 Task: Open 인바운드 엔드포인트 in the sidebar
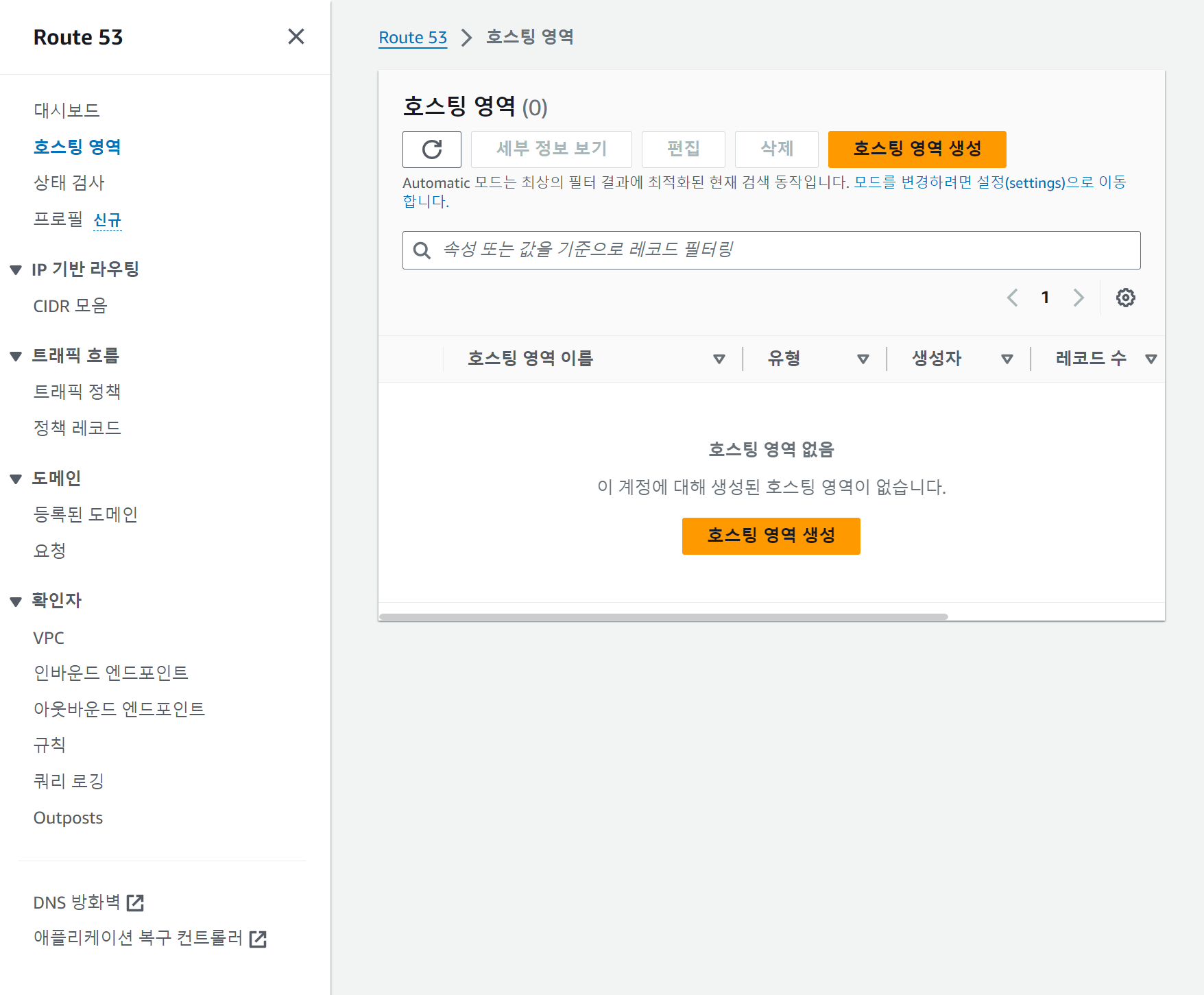click(111, 673)
